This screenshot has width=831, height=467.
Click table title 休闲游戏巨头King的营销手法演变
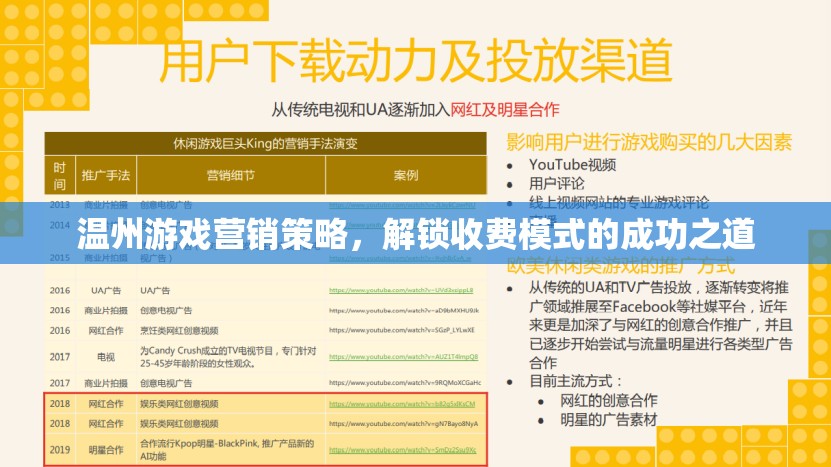265,143
